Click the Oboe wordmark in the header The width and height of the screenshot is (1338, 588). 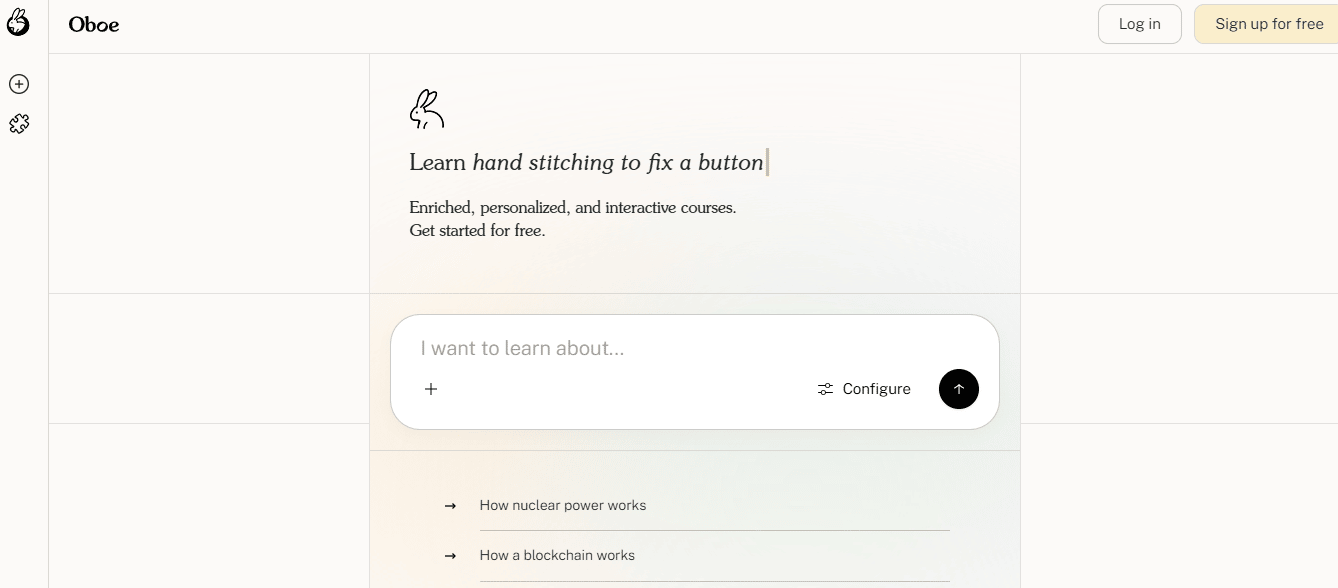(x=94, y=25)
